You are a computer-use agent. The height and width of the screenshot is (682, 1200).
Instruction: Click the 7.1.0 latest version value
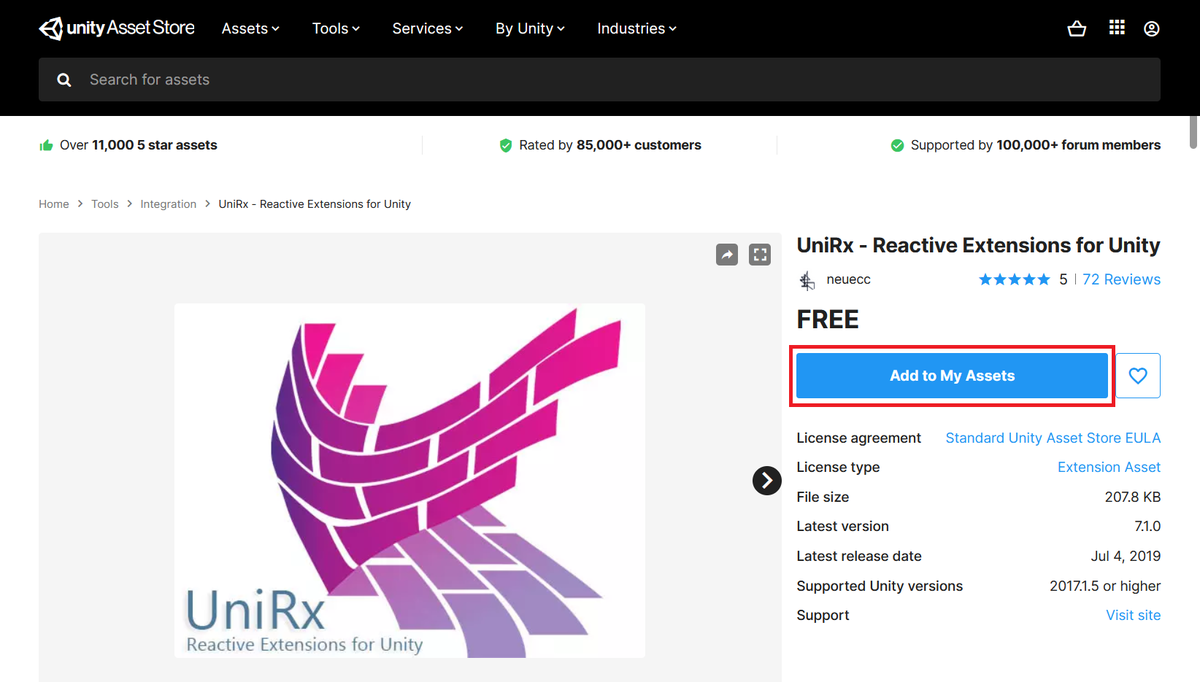pos(1148,526)
